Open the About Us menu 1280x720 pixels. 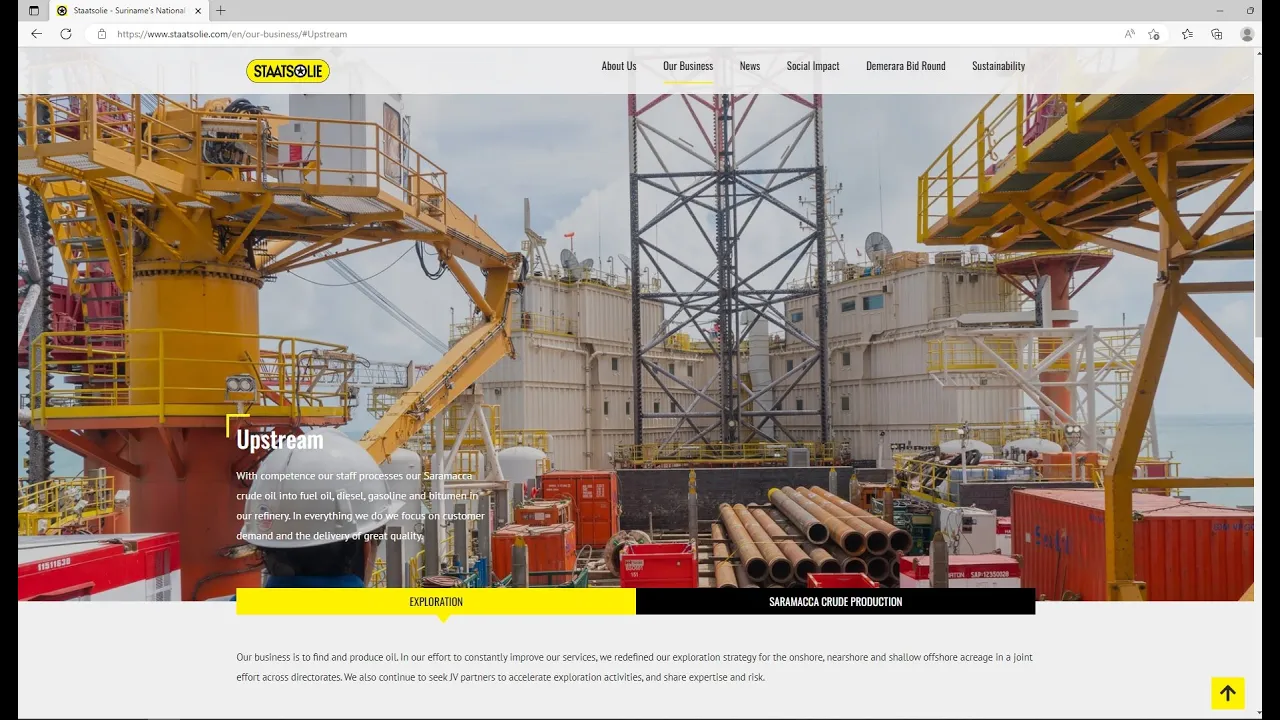point(619,66)
